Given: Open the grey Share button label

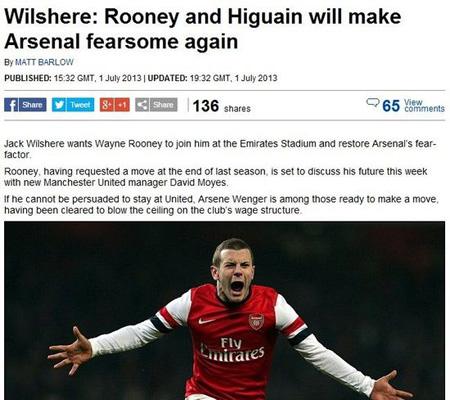Looking at the screenshot, I should 163,105.
